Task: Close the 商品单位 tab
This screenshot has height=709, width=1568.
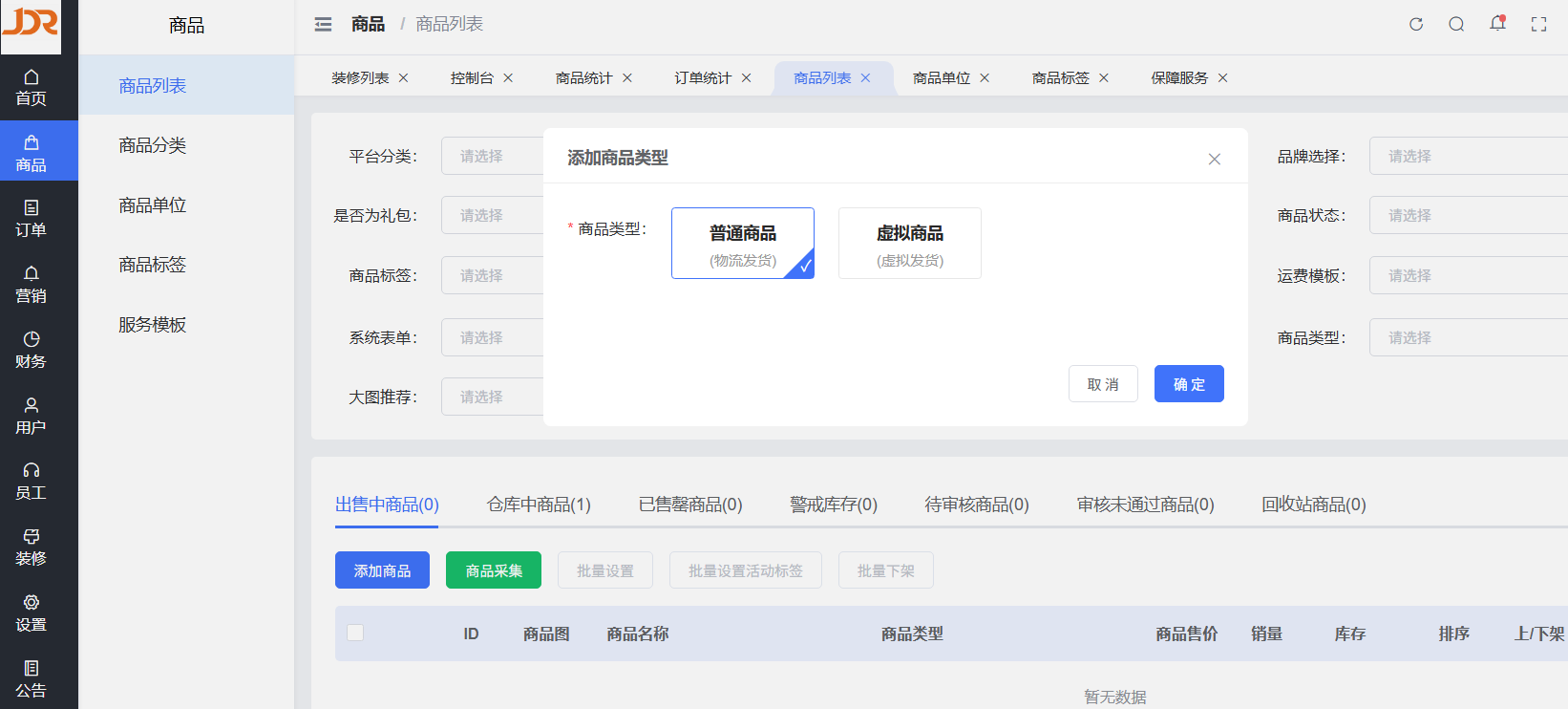Action: (985, 77)
